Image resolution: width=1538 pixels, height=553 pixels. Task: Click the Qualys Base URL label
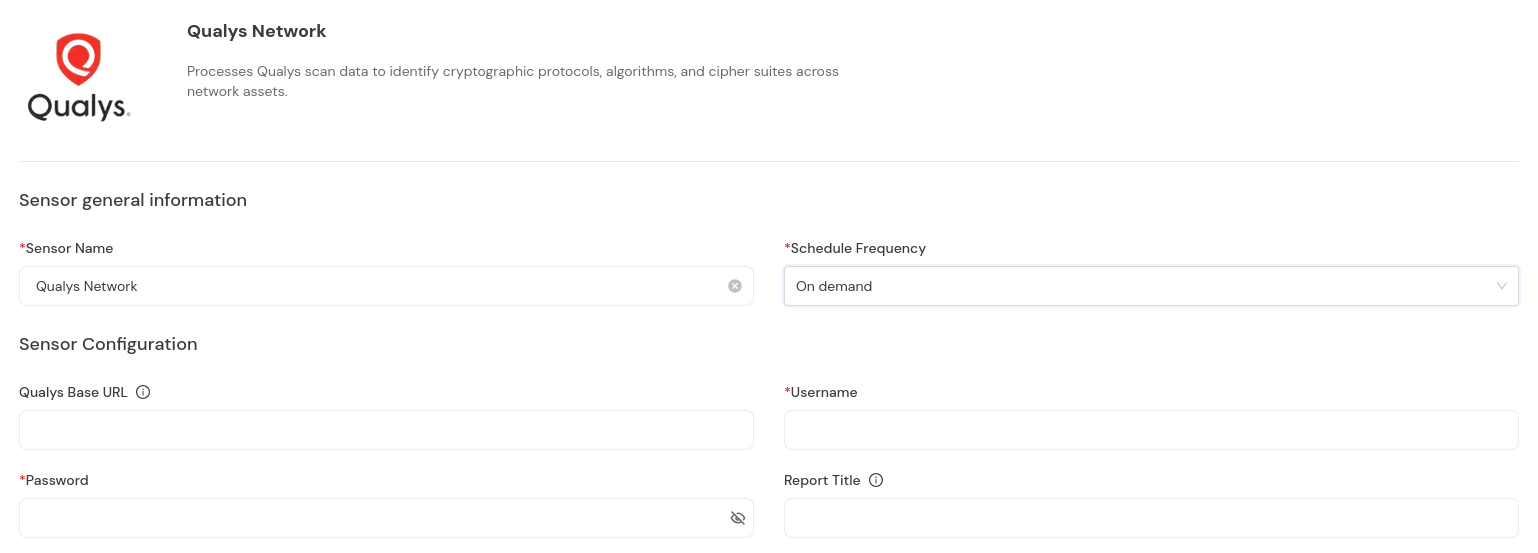73,392
